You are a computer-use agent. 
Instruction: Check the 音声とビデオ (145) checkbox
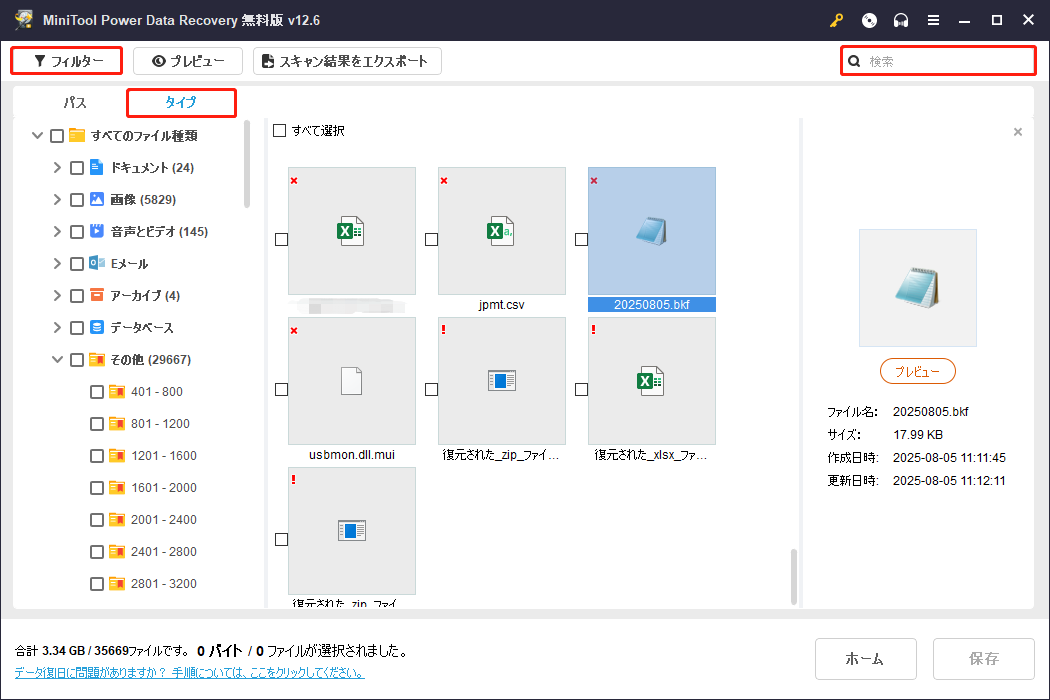pyautogui.click(x=77, y=232)
